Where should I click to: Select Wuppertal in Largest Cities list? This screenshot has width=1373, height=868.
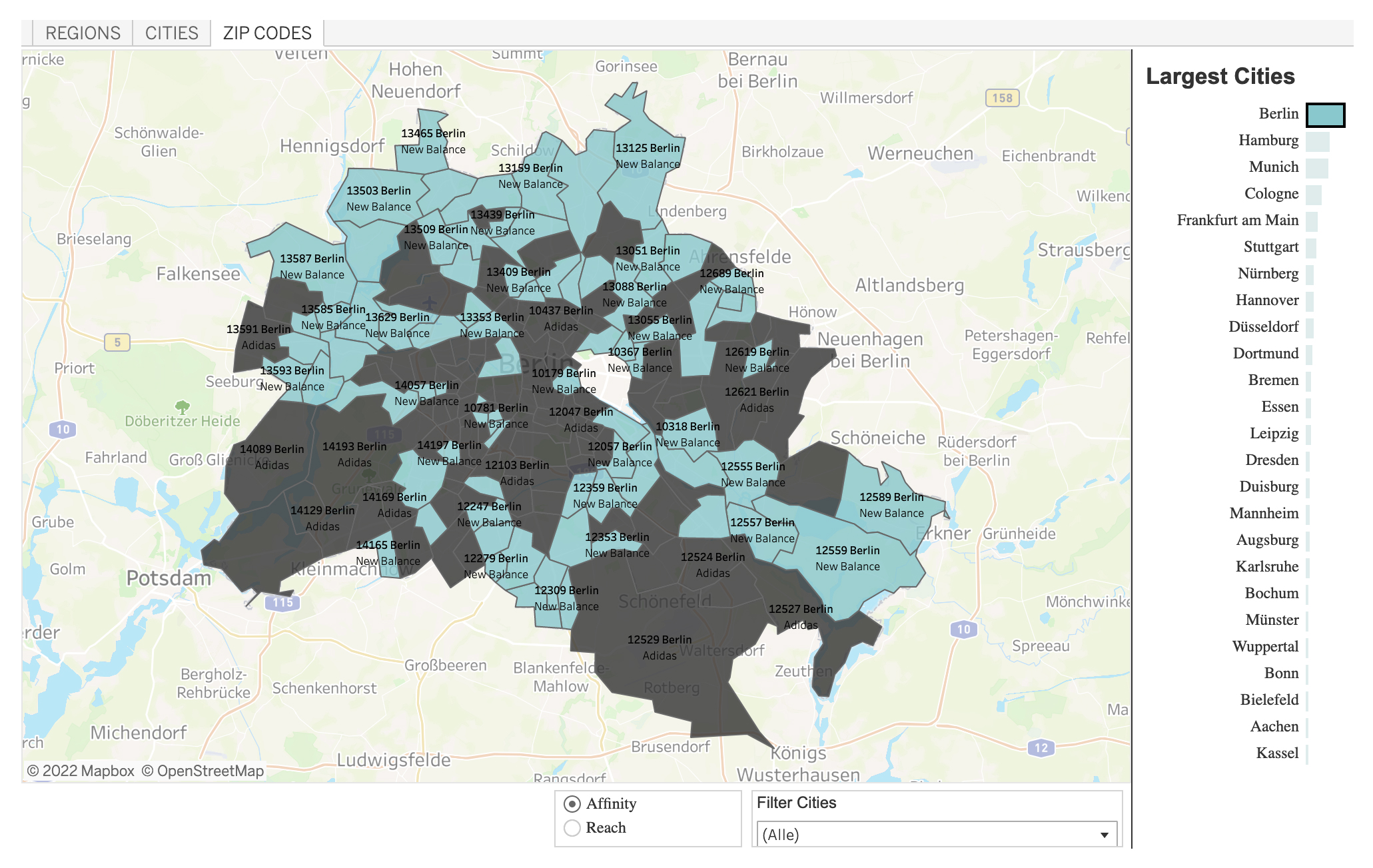1265,647
